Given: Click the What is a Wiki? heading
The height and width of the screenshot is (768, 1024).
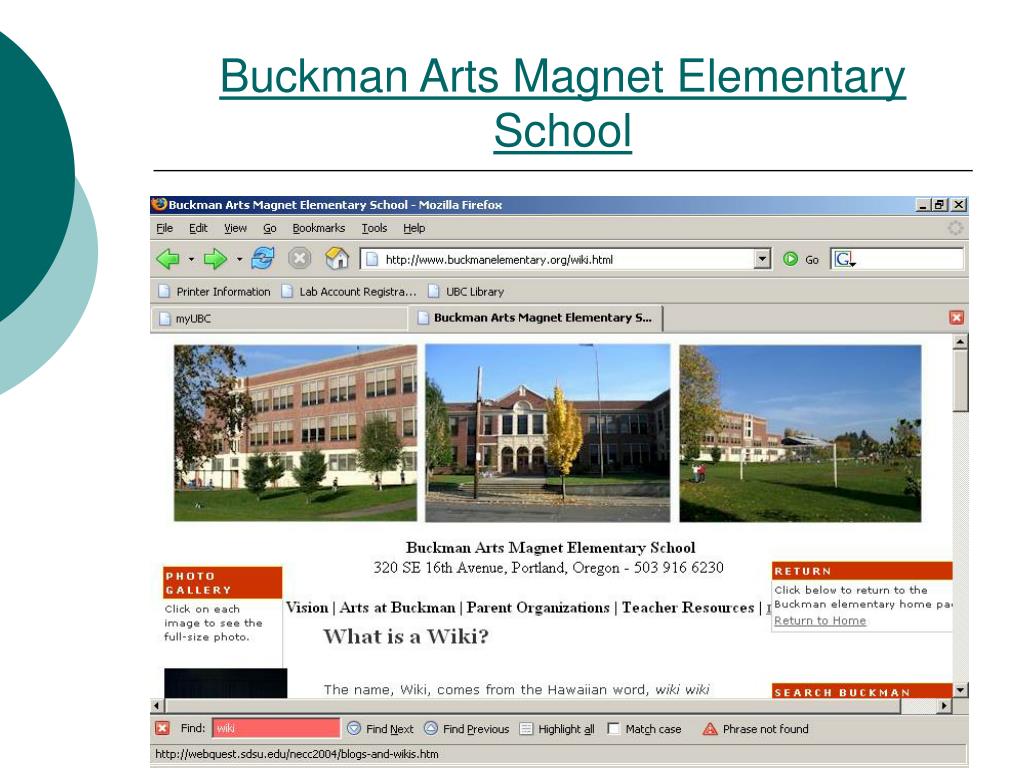Looking at the screenshot, I should click(406, 636).
